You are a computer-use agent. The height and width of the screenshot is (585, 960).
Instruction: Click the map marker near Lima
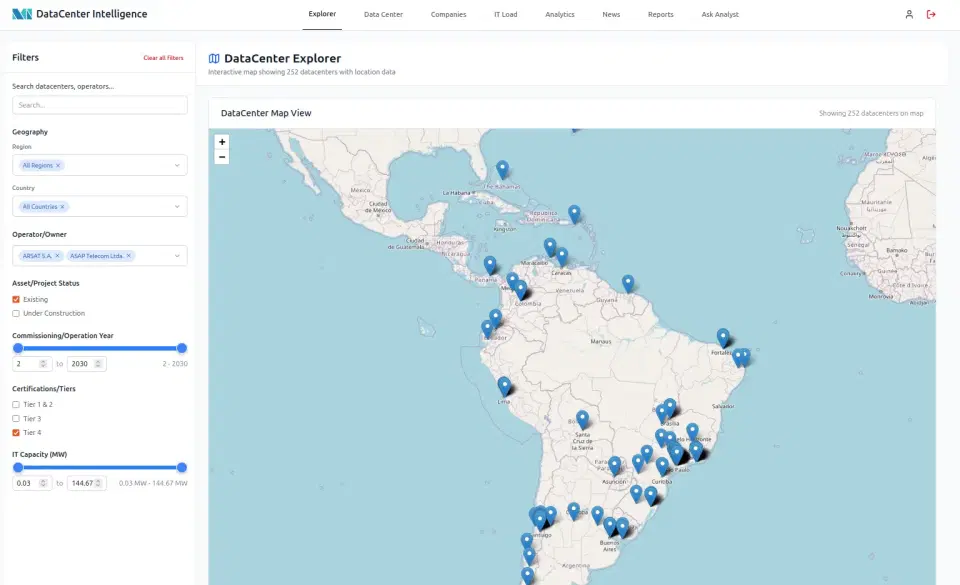coord(505,382)
